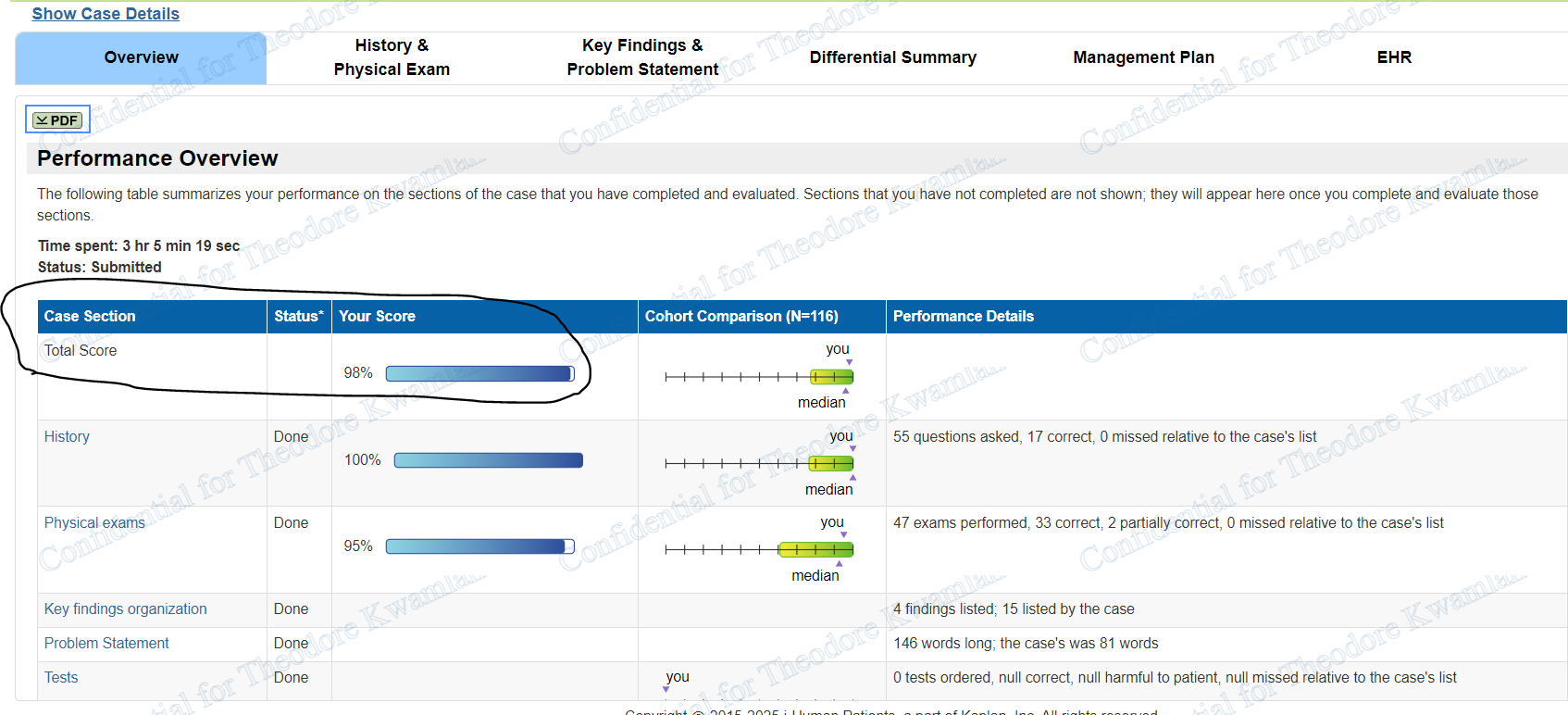Click the Cohort Comparison column header
The image size is (1568, 715).
click(741, 316)
